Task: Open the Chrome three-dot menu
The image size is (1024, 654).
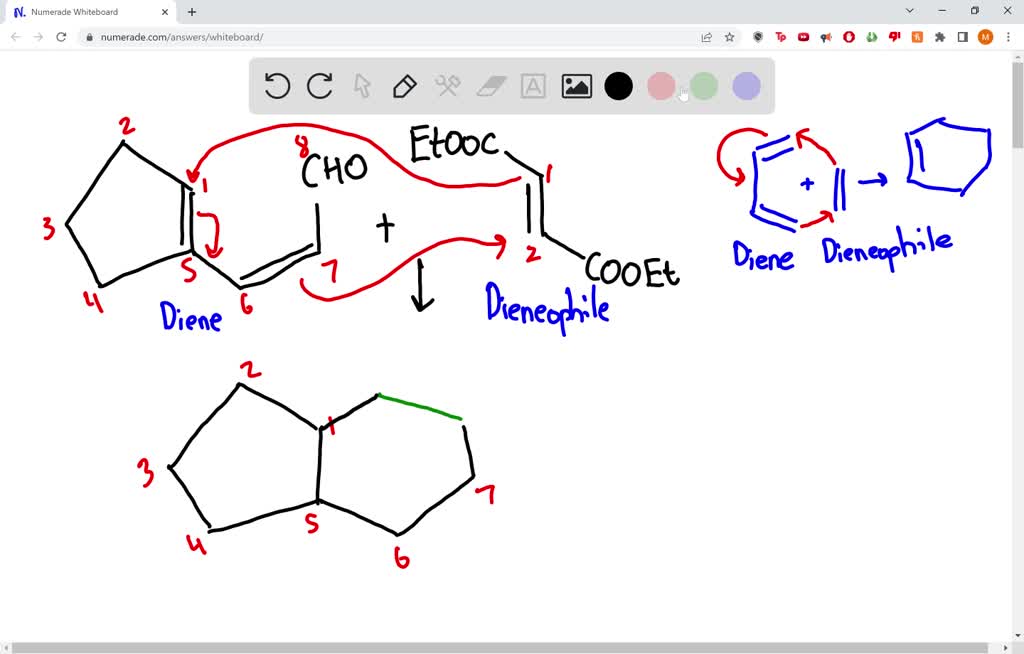Action: pyautogui.click(x=1010, y=36)
